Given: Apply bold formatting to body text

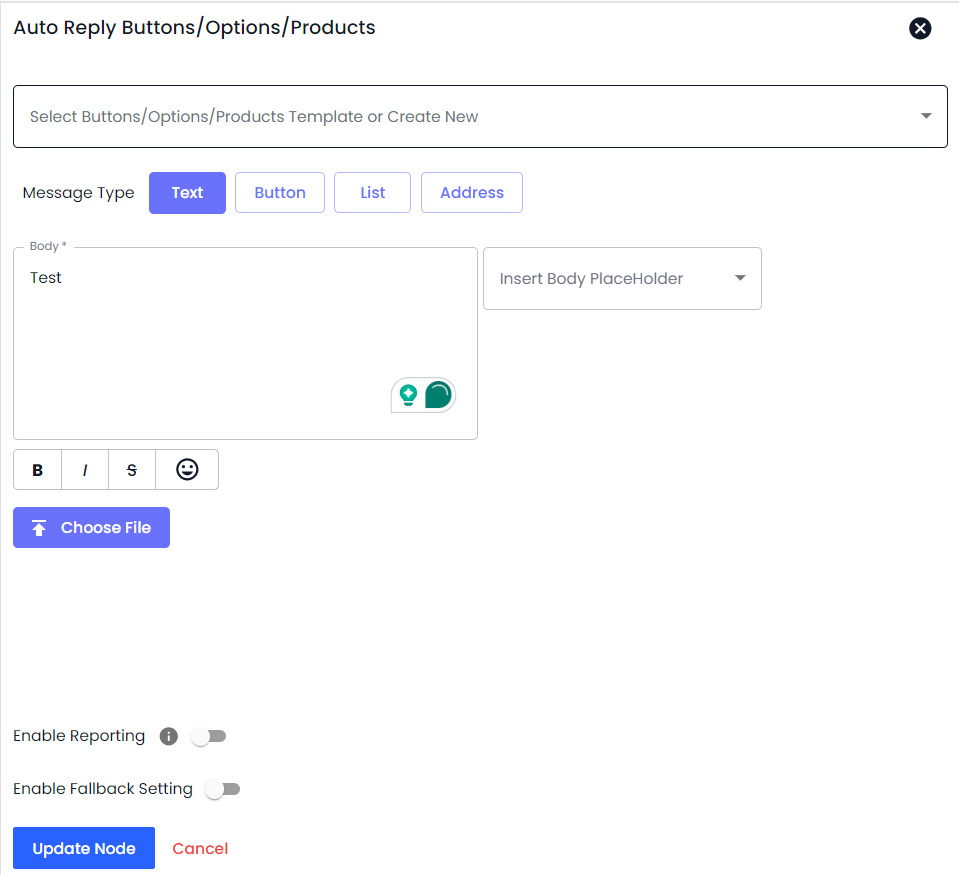Looking at the screenshot, I should pos(38,470).
